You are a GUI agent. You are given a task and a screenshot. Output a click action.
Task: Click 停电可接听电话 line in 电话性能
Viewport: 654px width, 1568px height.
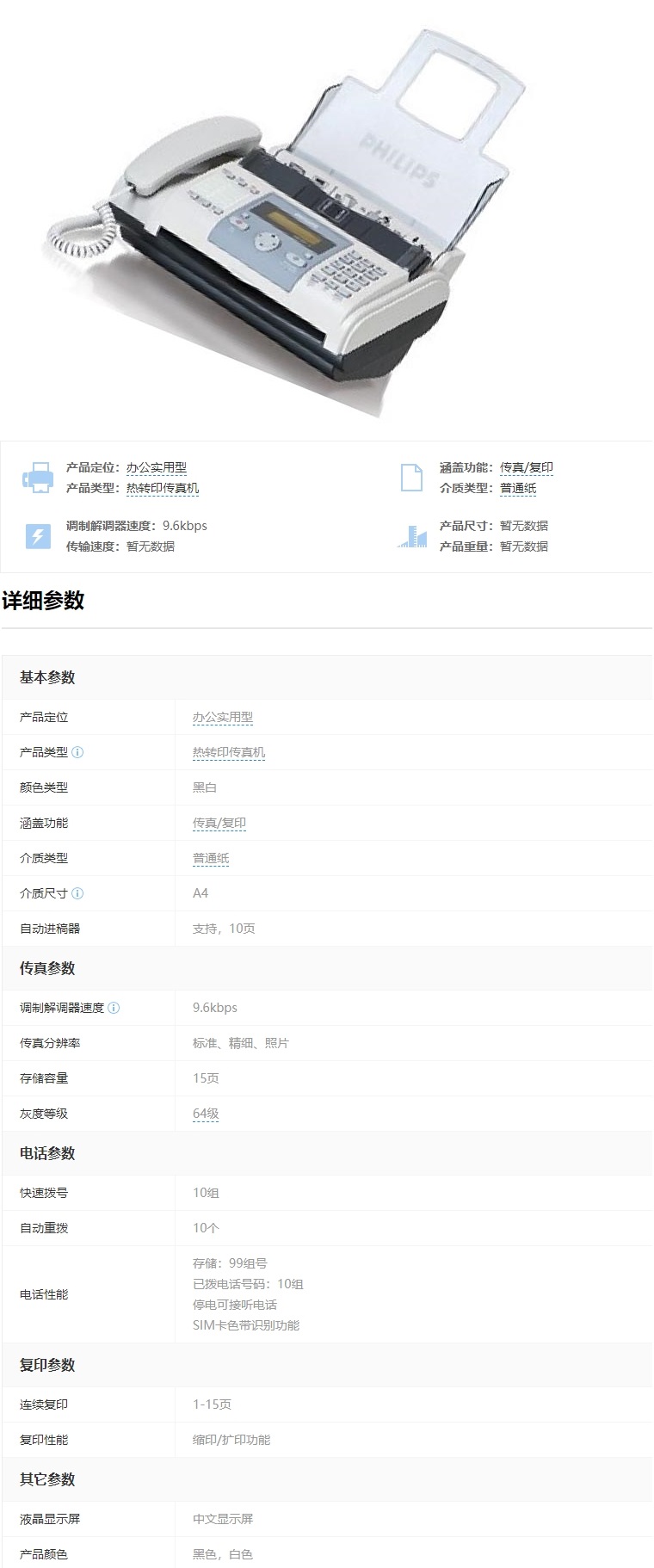point(235,1305)
